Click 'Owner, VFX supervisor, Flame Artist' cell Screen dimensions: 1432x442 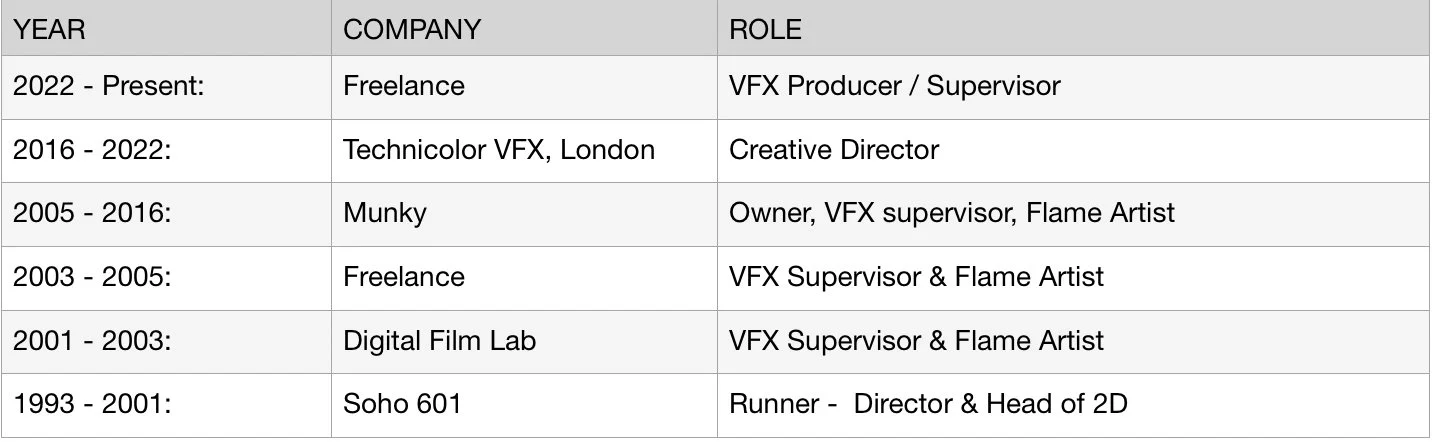click(952, 213)
